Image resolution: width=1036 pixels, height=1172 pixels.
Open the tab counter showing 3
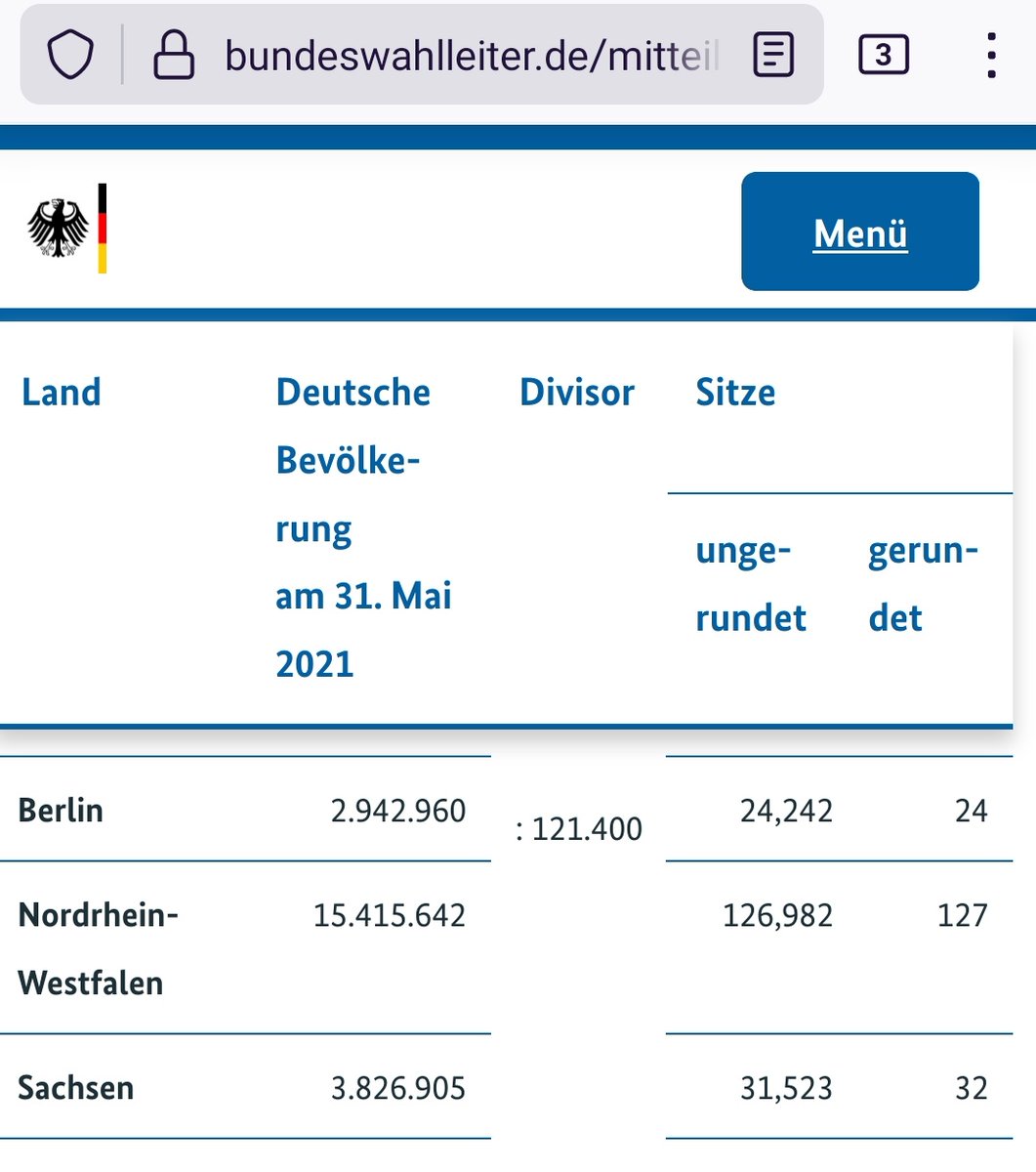pos(884,55)
